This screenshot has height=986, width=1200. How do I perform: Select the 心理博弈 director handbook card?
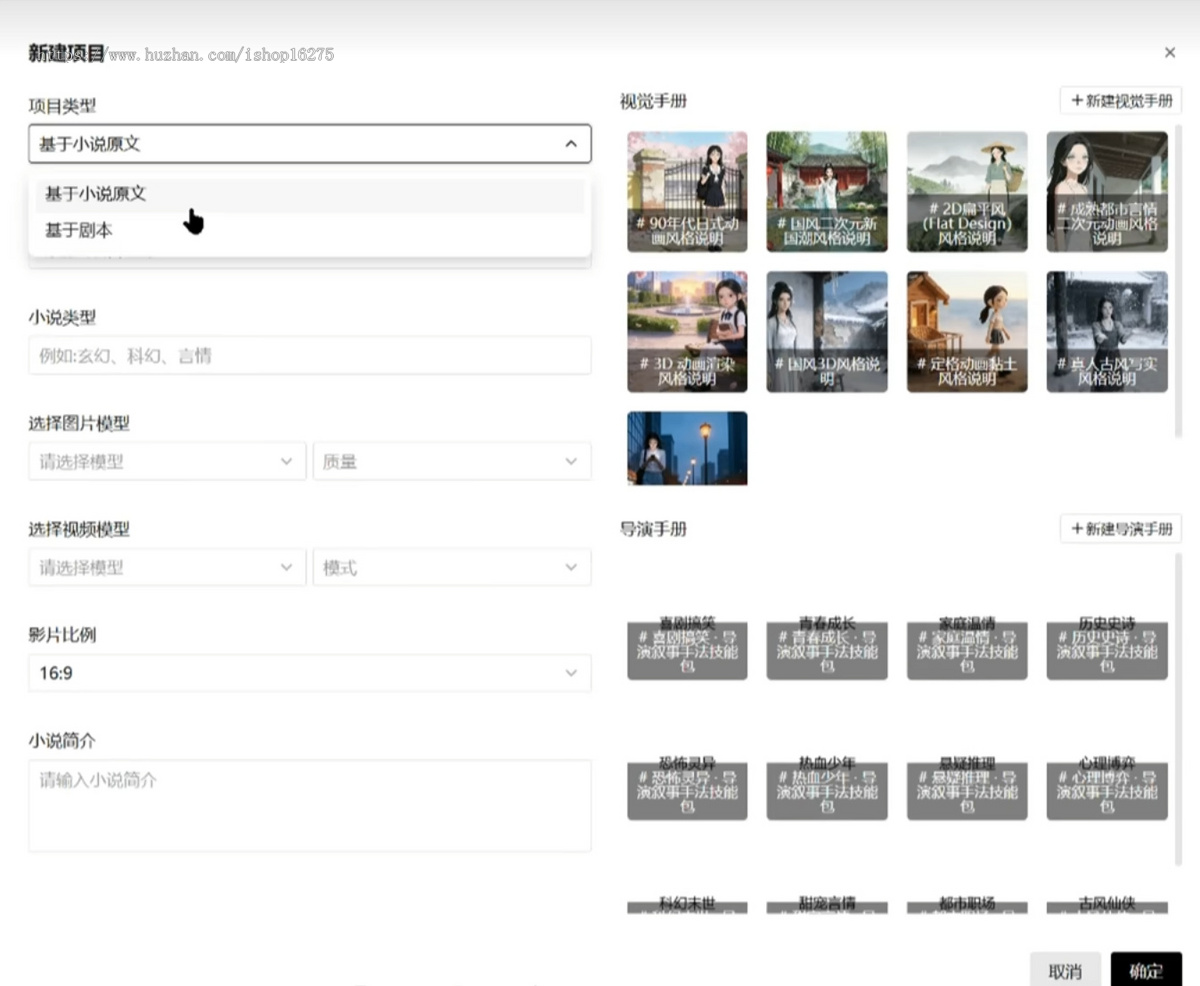1107,788
